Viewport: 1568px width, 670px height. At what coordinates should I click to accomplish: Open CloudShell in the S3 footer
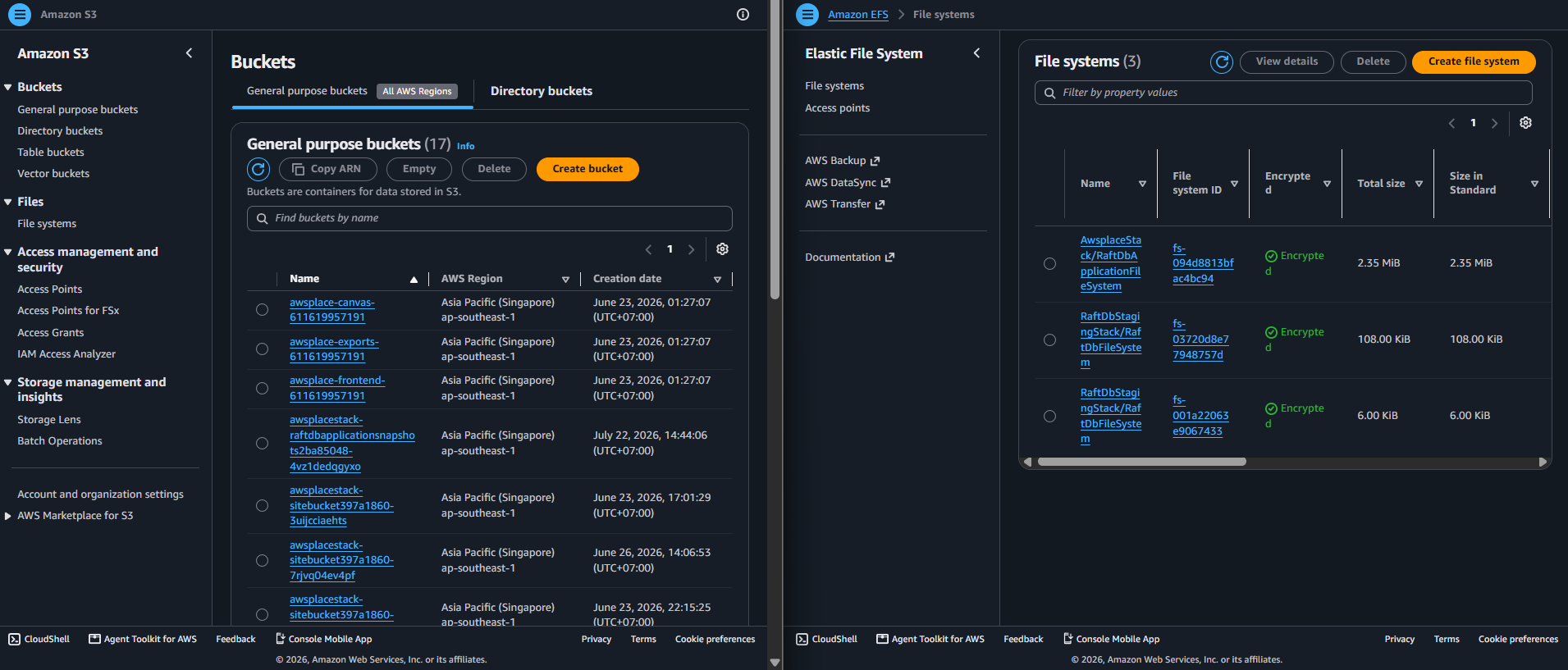39,639
